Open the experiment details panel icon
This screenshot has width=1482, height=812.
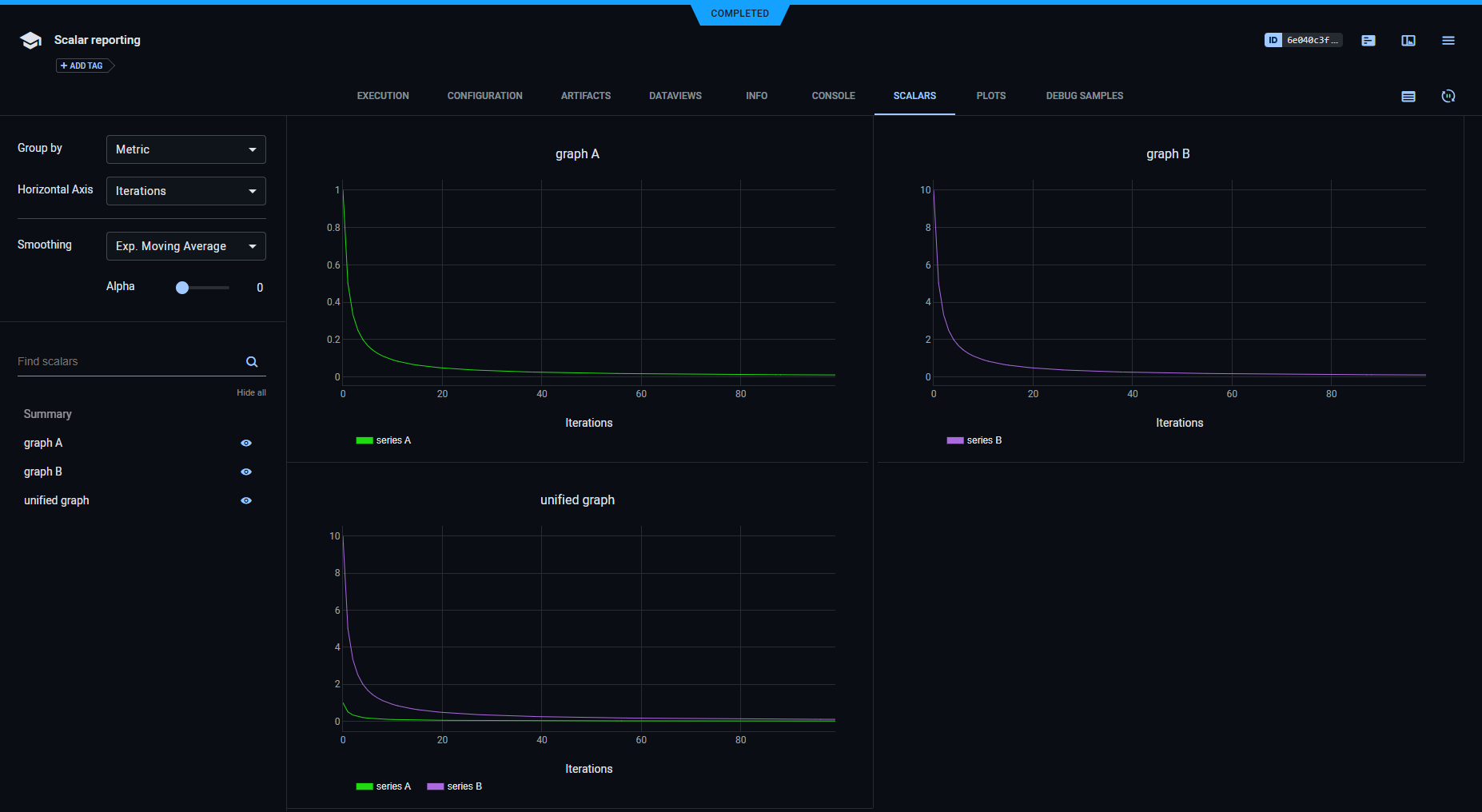click(x=1368, y=40)
